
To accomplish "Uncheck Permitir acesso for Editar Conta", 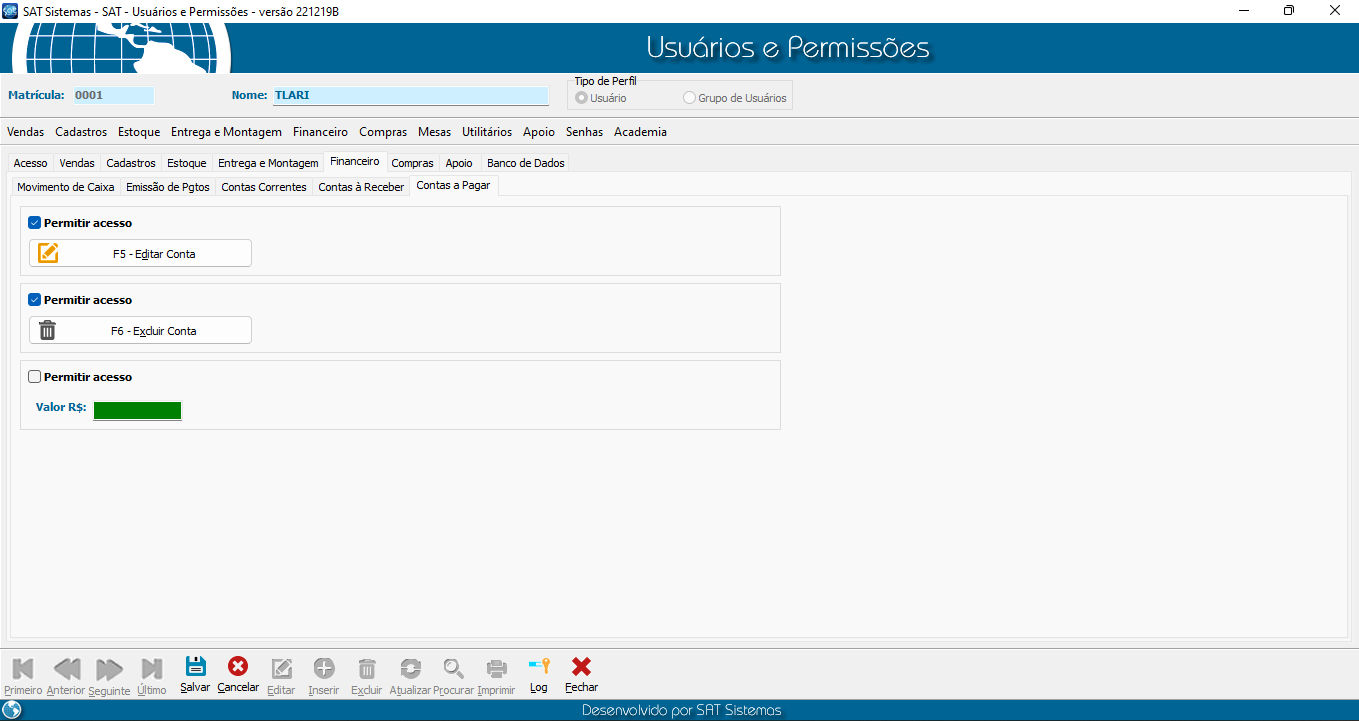I will [35, 223].
